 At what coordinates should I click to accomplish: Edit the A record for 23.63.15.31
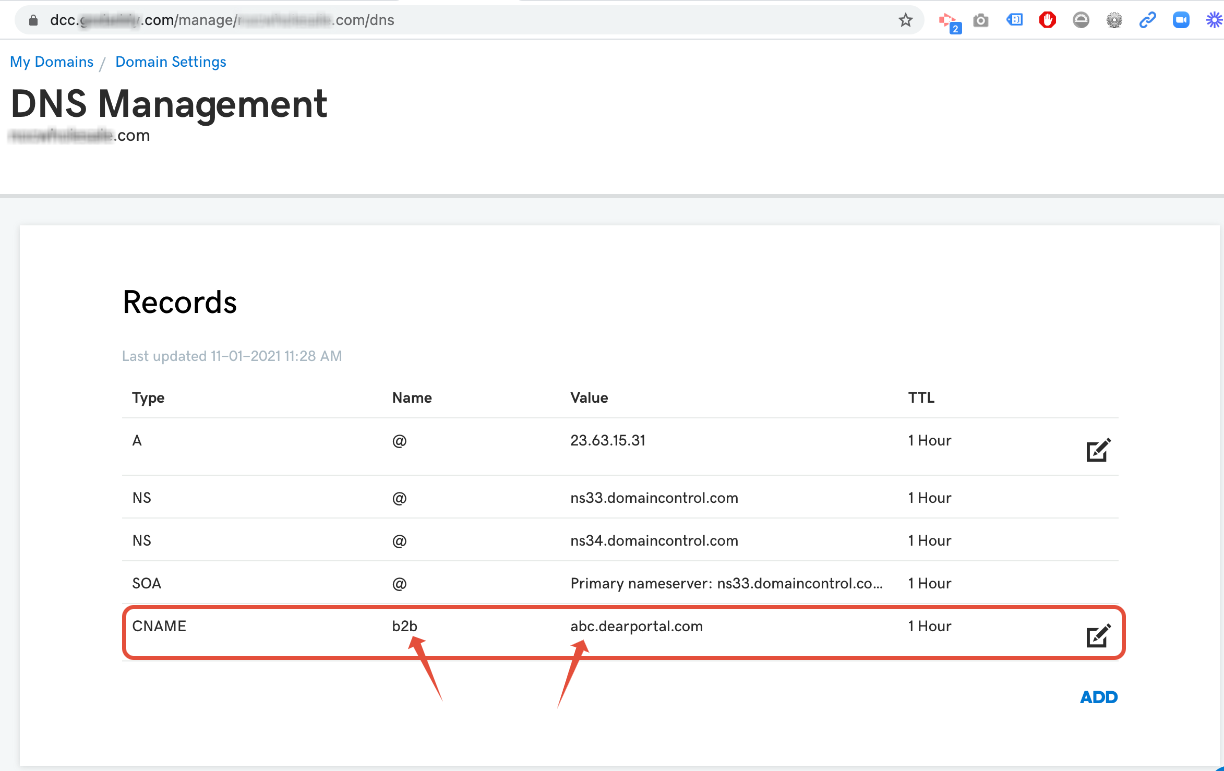coord(1098,451)
